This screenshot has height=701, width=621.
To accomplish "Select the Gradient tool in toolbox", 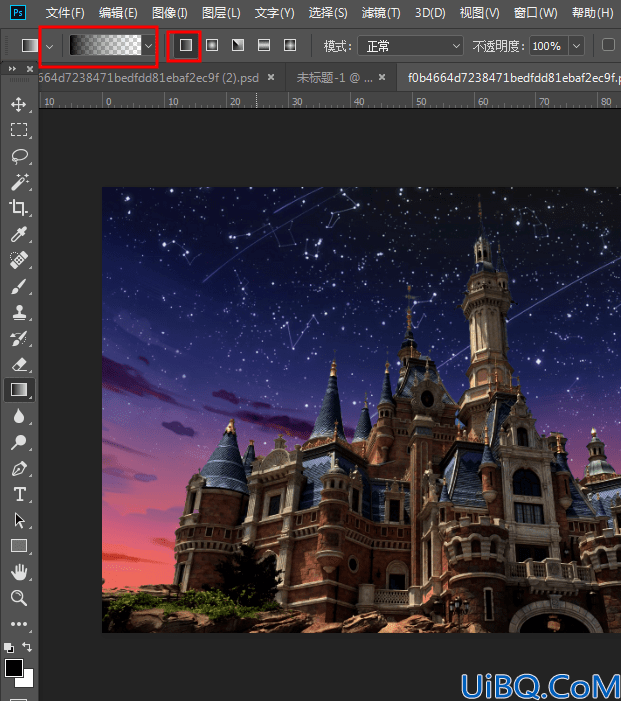I will click(18, 390).
